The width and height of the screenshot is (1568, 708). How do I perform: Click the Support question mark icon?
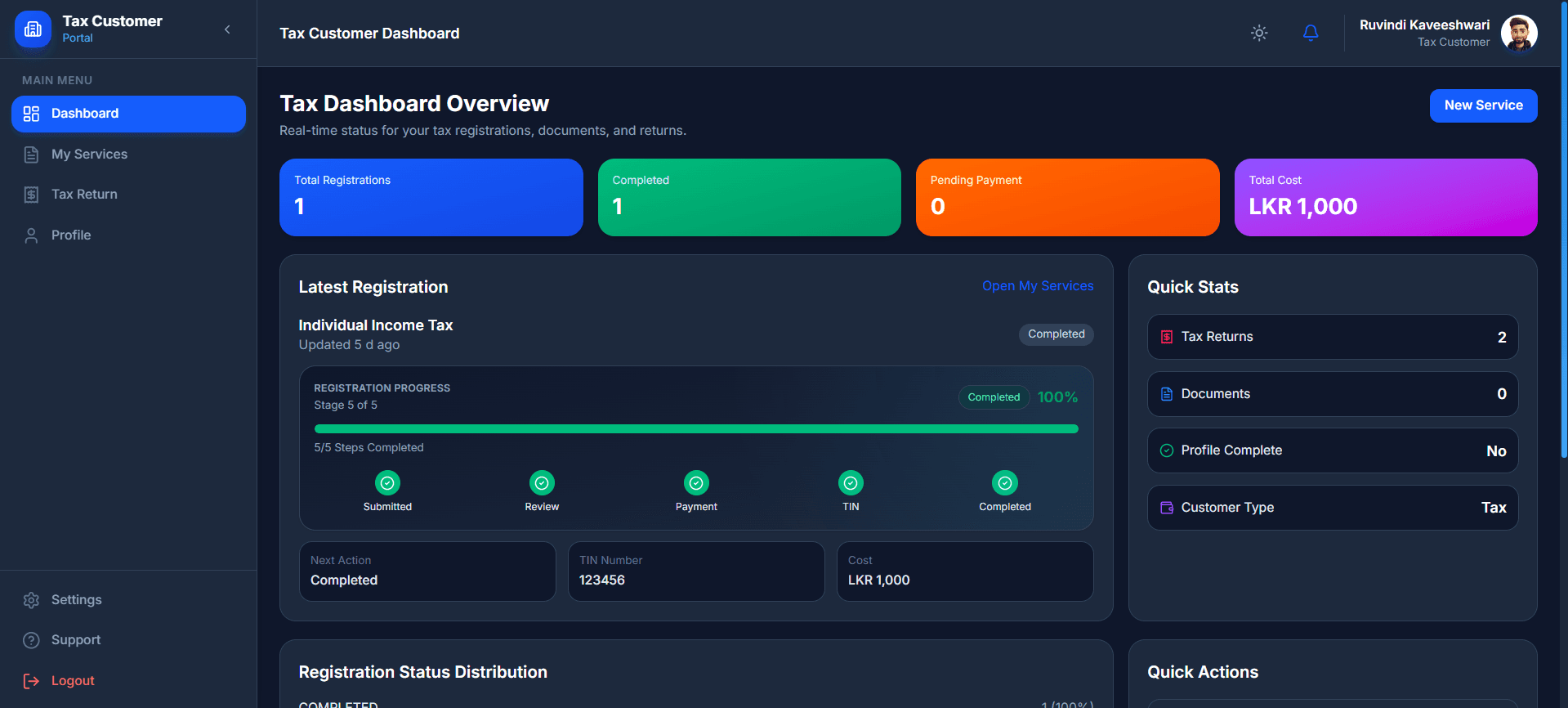pyautogui.click(x=31, y=640)
